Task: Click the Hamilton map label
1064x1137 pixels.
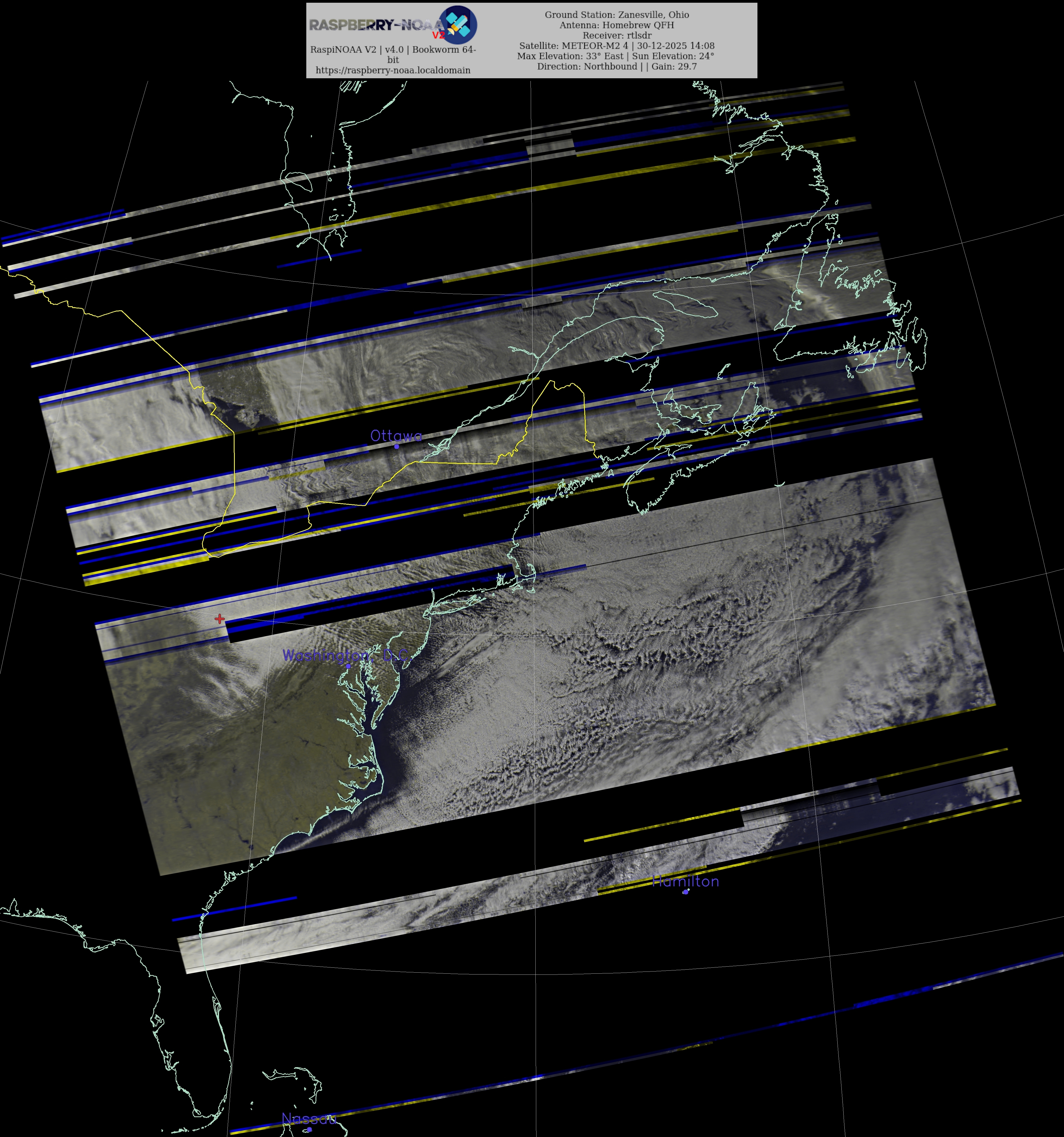Action: (x=685, y=881)
